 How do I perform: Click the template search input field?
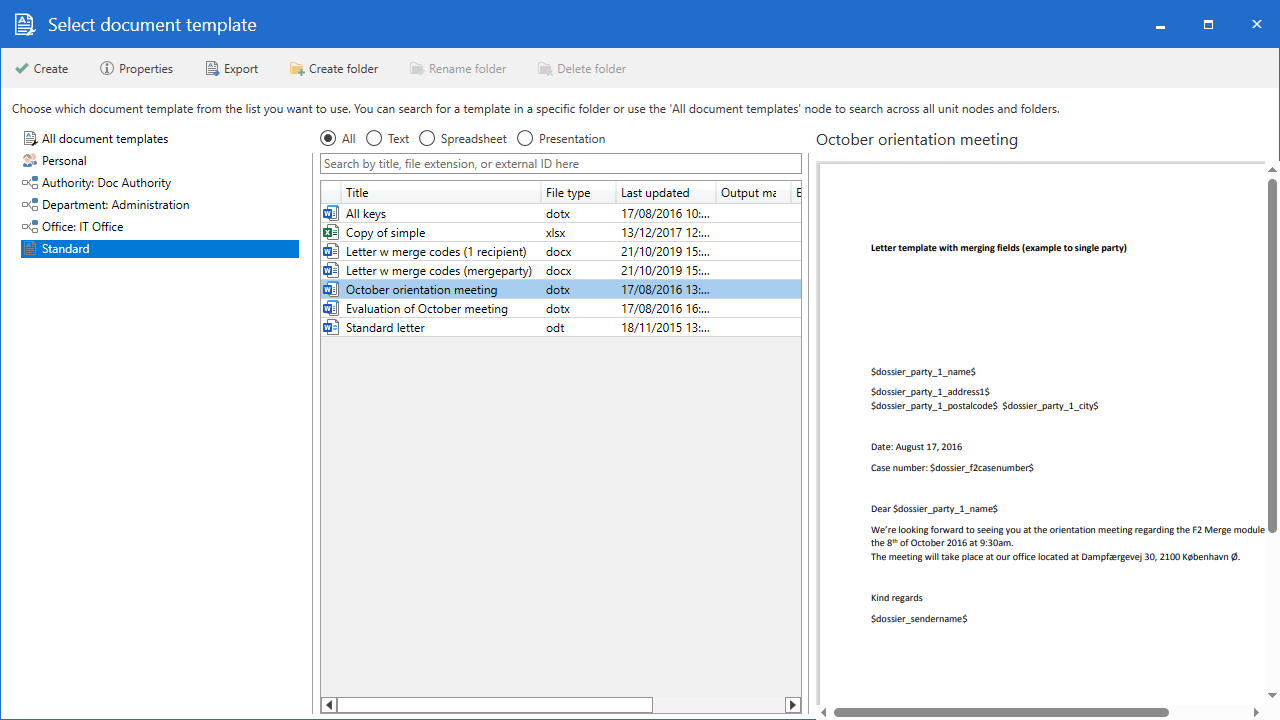[x=560, y=164]
